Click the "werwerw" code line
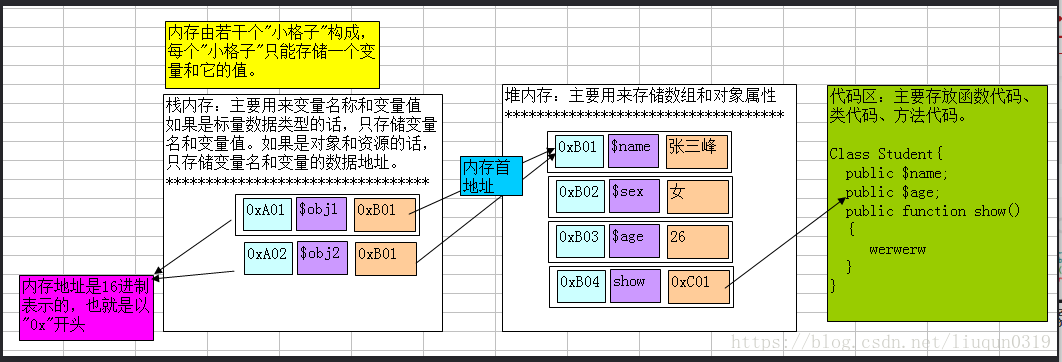 897,249
